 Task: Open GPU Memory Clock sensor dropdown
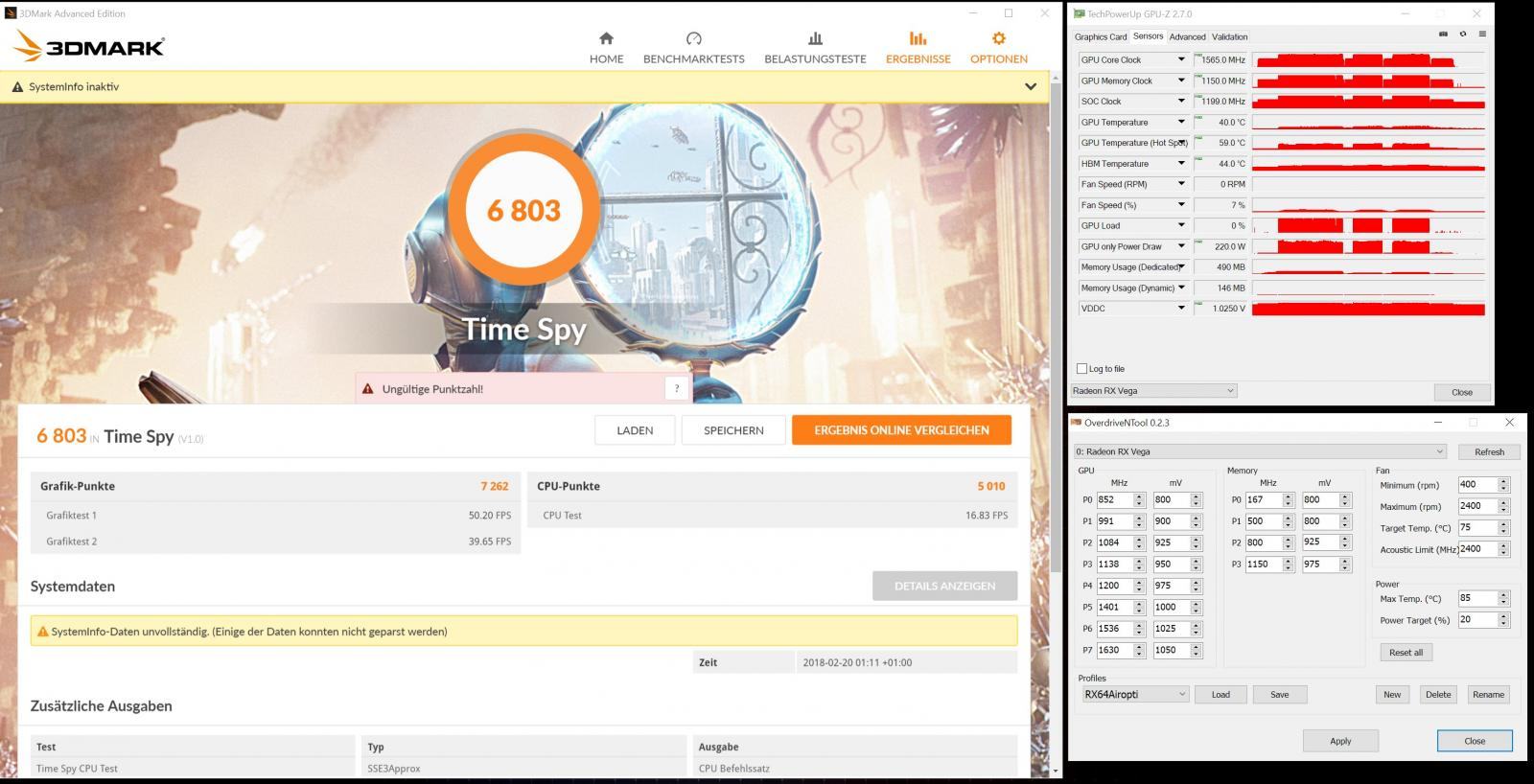1181,81
